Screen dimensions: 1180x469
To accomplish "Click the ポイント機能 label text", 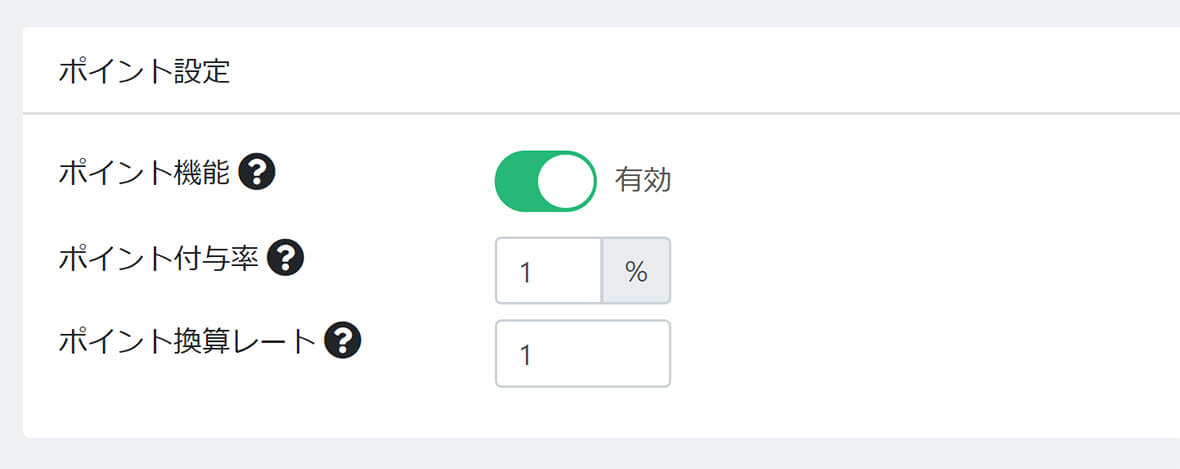I will point(144,174).
